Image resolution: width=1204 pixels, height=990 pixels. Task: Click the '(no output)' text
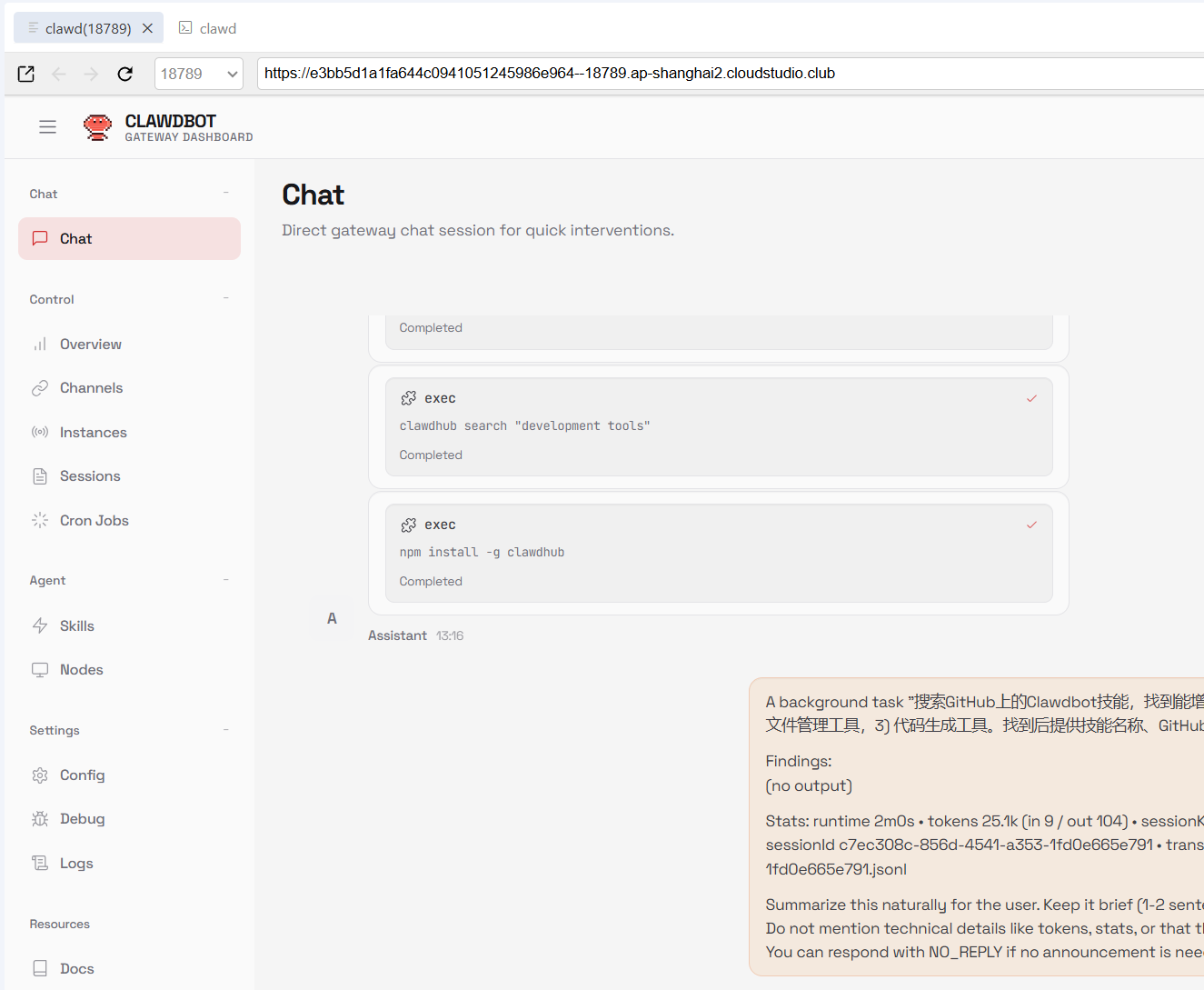pos(809,785)
